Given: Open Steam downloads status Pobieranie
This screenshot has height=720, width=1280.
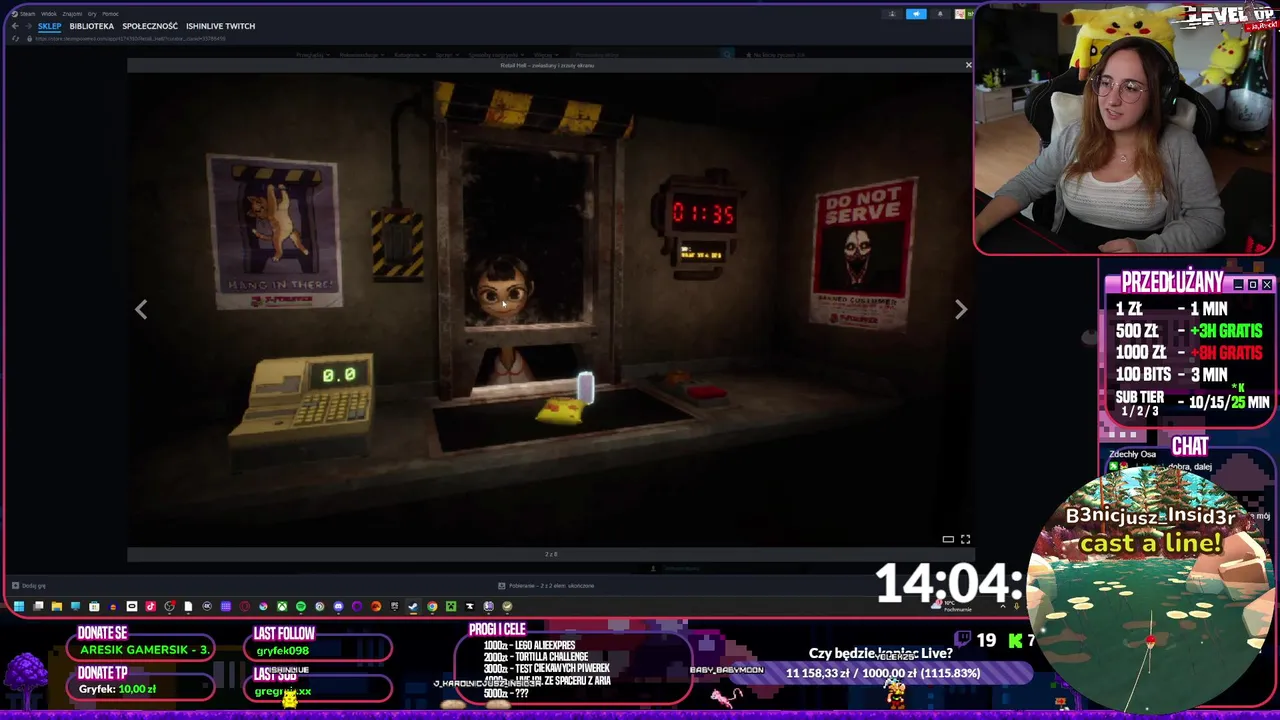Looking at the screenshot, I should point(546,586).
